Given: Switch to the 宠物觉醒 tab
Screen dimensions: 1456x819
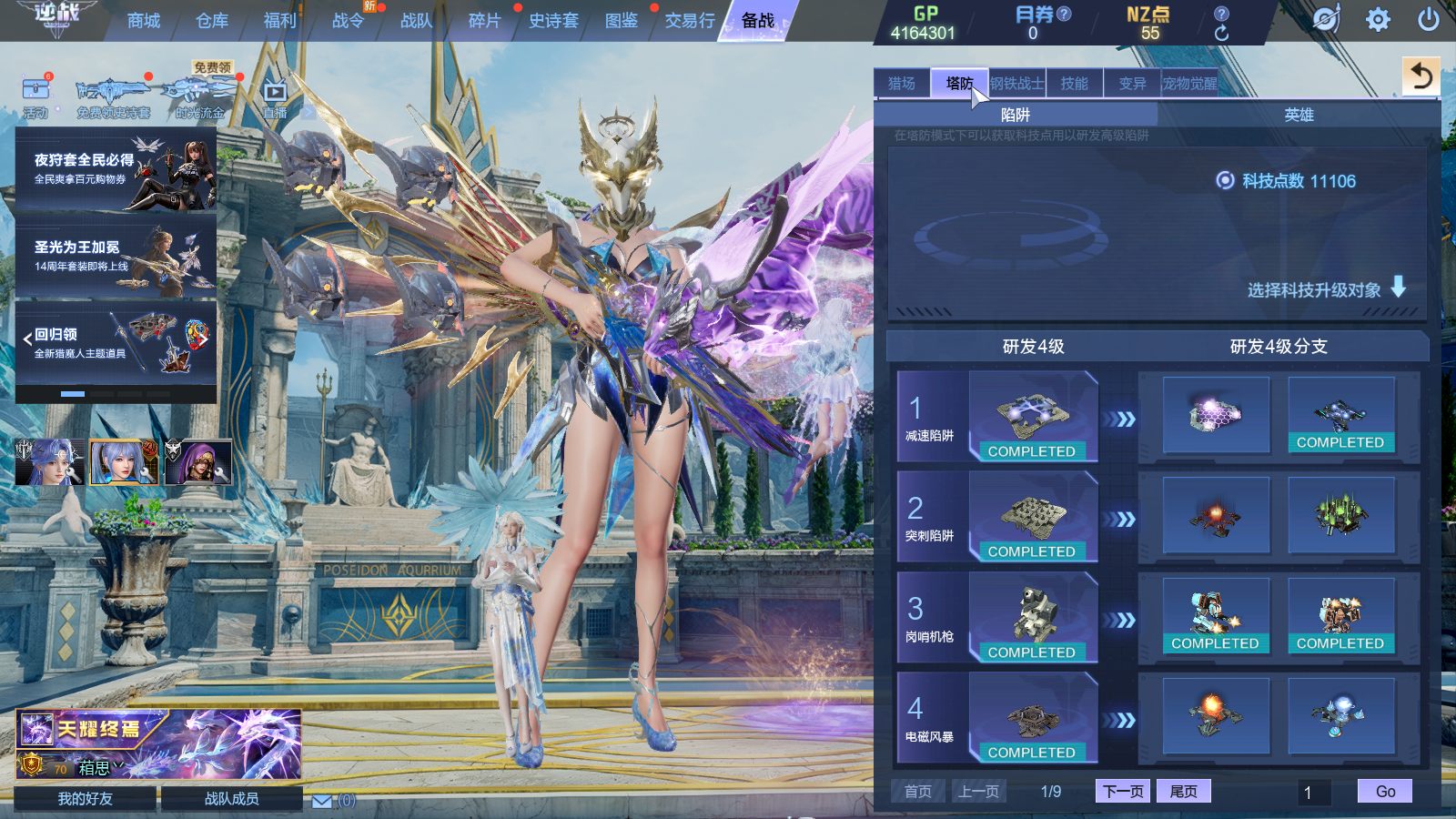Looking at the screenshot, I should [1190, 84].
